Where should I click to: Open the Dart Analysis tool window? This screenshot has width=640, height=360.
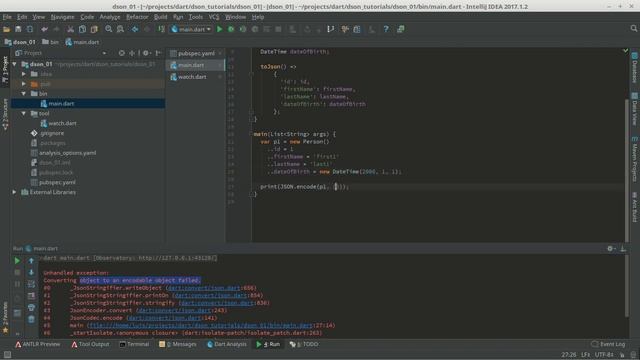pos(227,344)
